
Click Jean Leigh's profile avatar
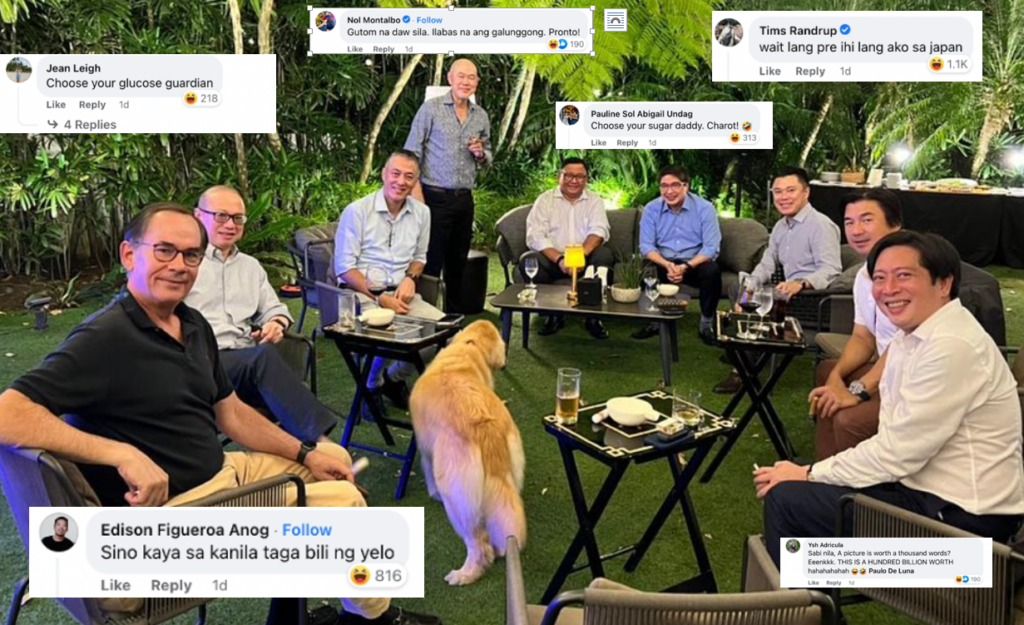pos(18,70)
